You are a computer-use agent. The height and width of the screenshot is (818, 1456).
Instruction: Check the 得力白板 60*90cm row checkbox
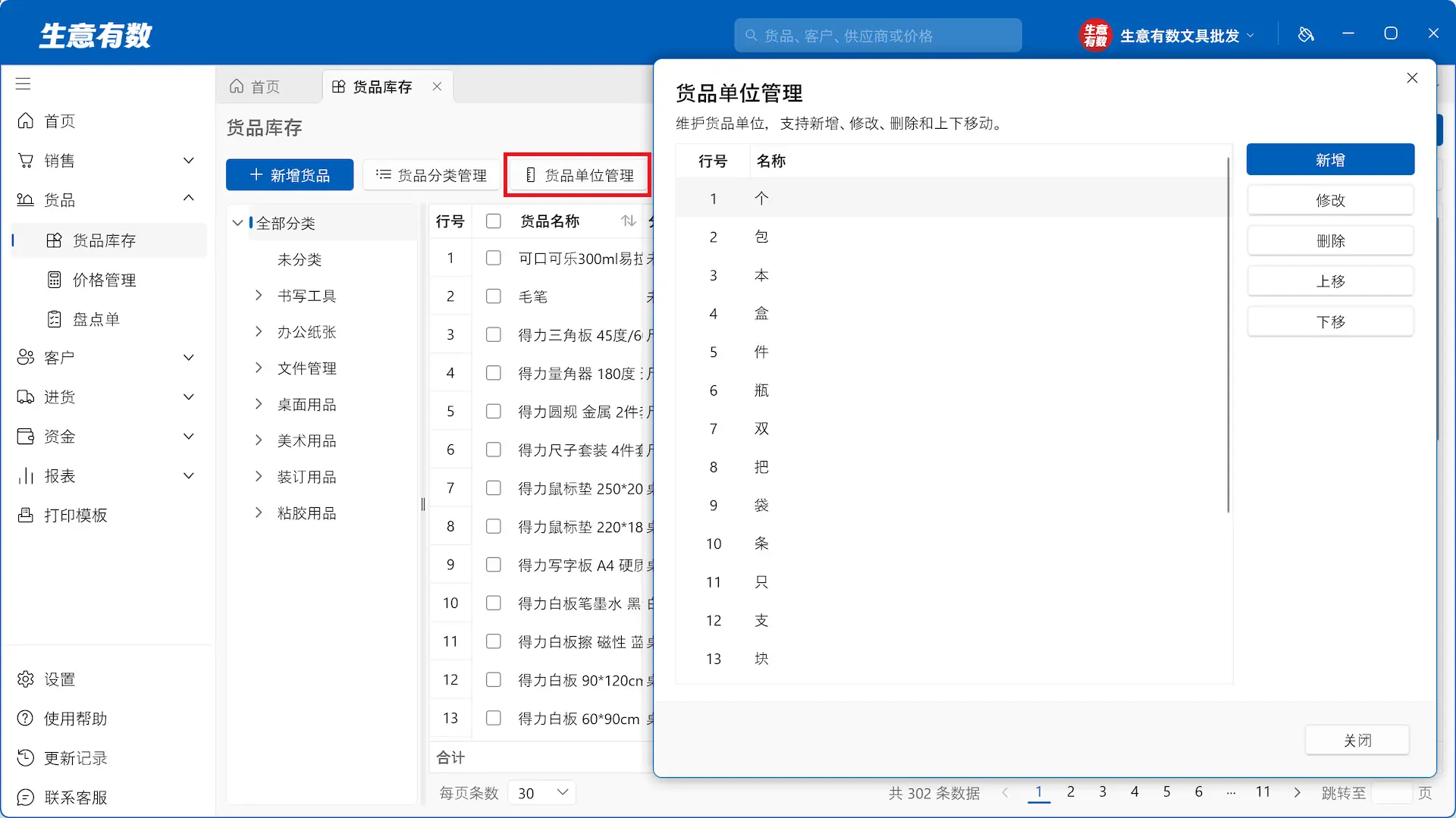point(494,718)
